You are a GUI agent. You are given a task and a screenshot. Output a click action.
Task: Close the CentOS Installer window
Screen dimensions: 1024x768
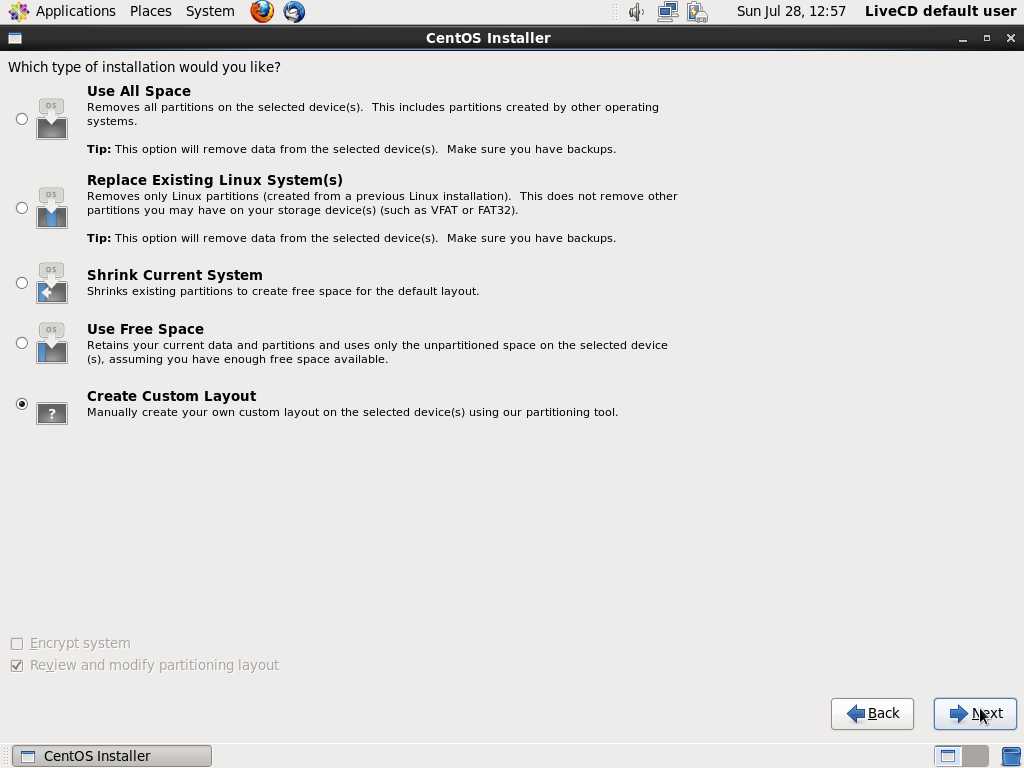tap(1011, 39)
